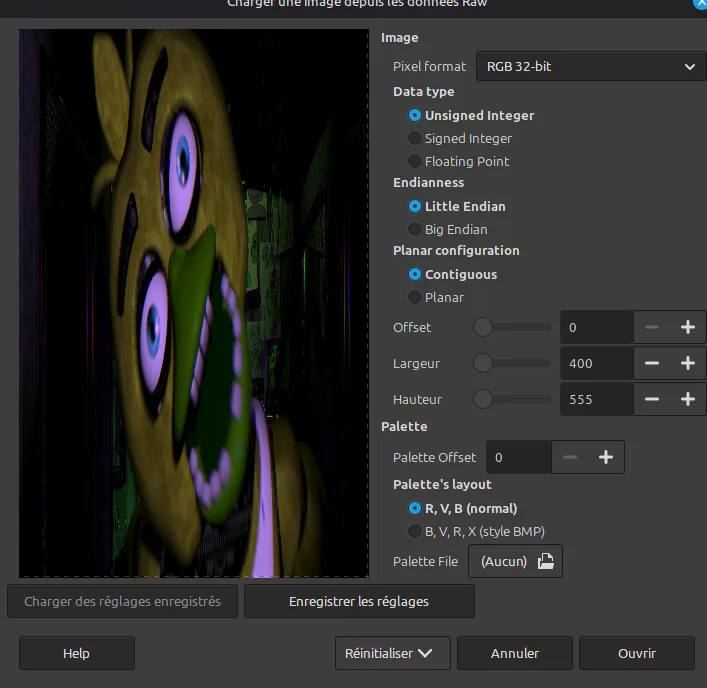Click the Offset value field

pos(596,327)
